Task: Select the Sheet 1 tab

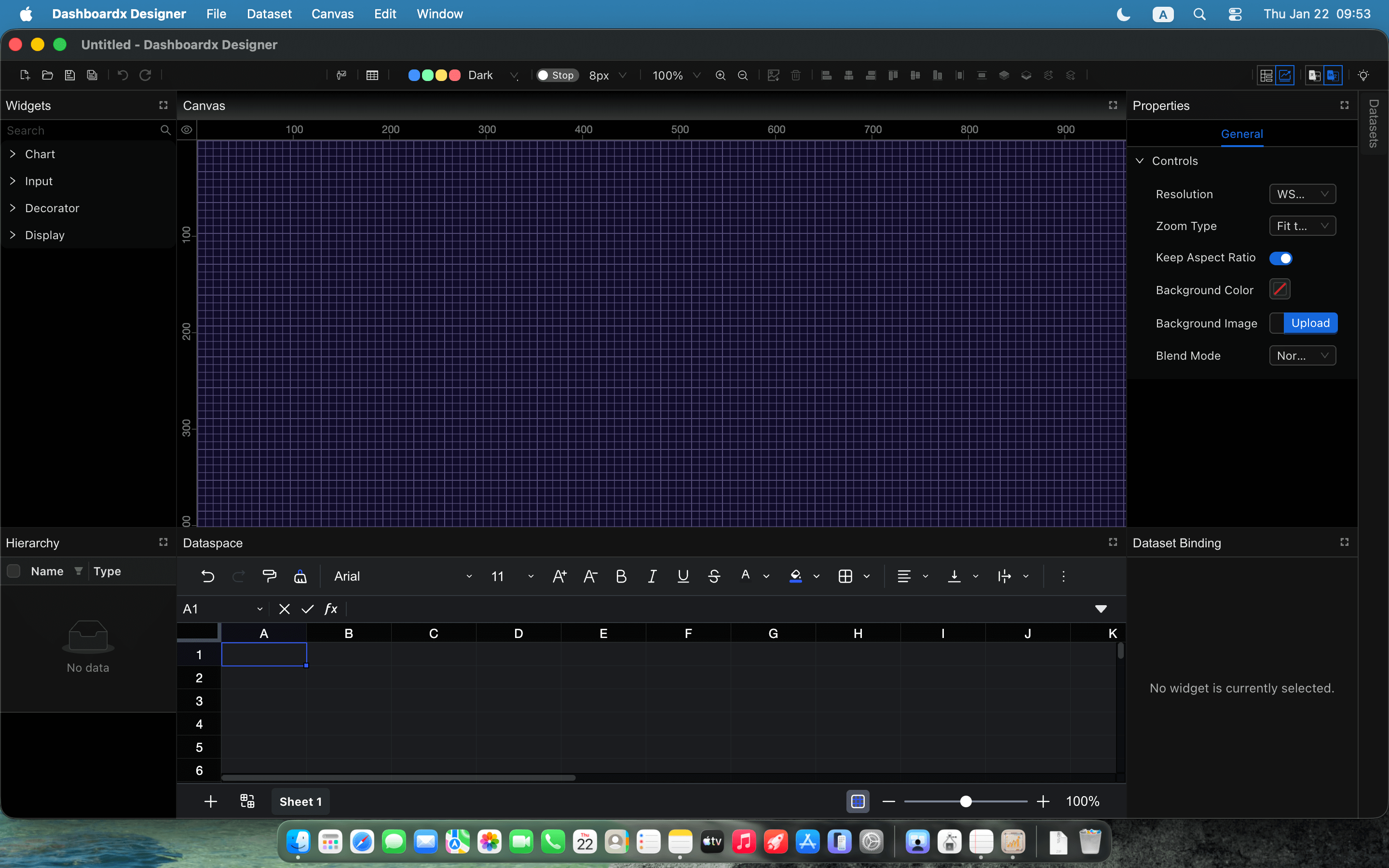Action: click(301, 801)
